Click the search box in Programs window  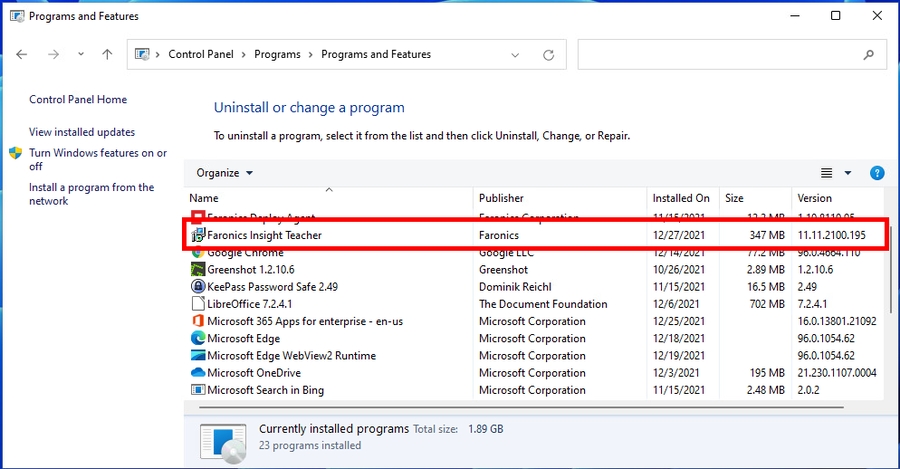click(732, 55)
